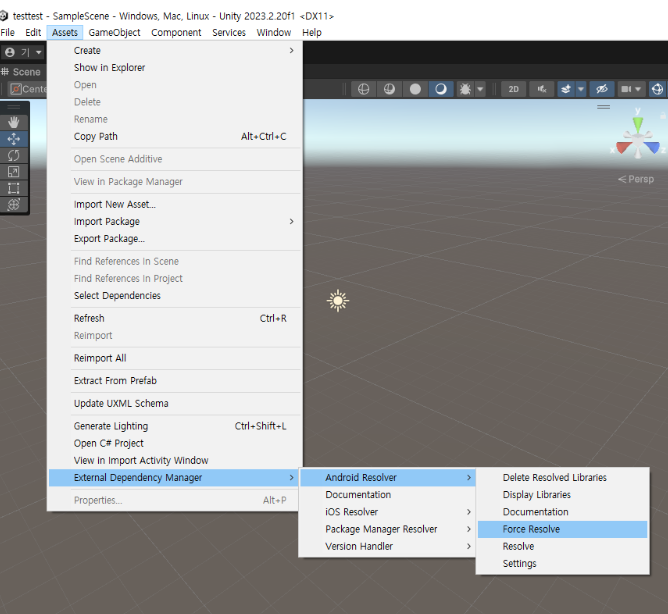Click the X axis cone of the gizmo
Viewport: 668px width, 614px height.
tap(622, 148)
